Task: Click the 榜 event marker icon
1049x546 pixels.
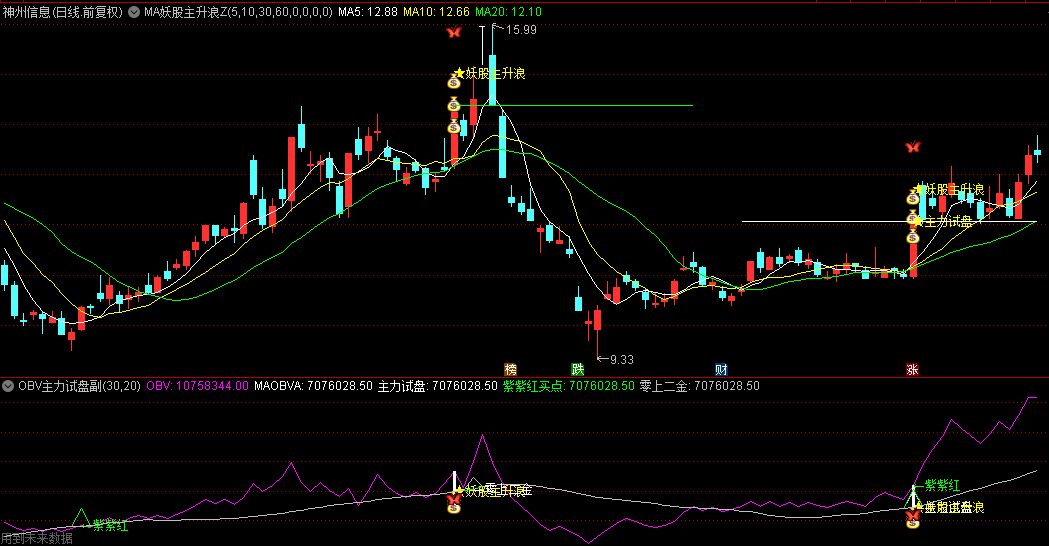Action: tap(510, 369)
